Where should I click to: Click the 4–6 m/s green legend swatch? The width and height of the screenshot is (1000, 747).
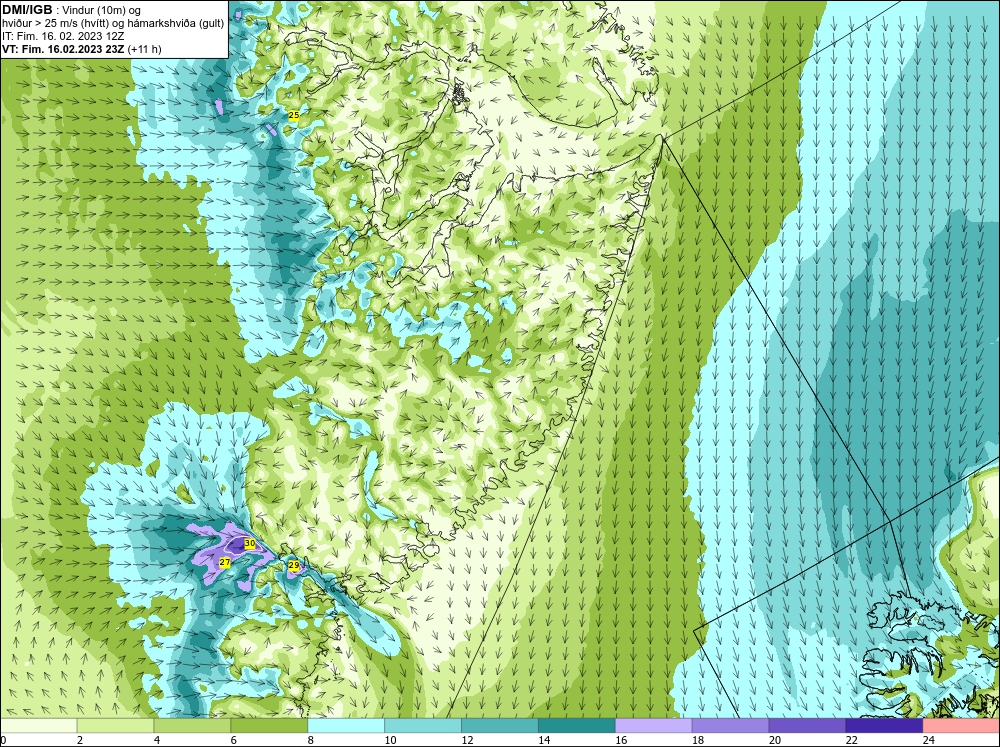pyautogui.click(x=192, y=726)
